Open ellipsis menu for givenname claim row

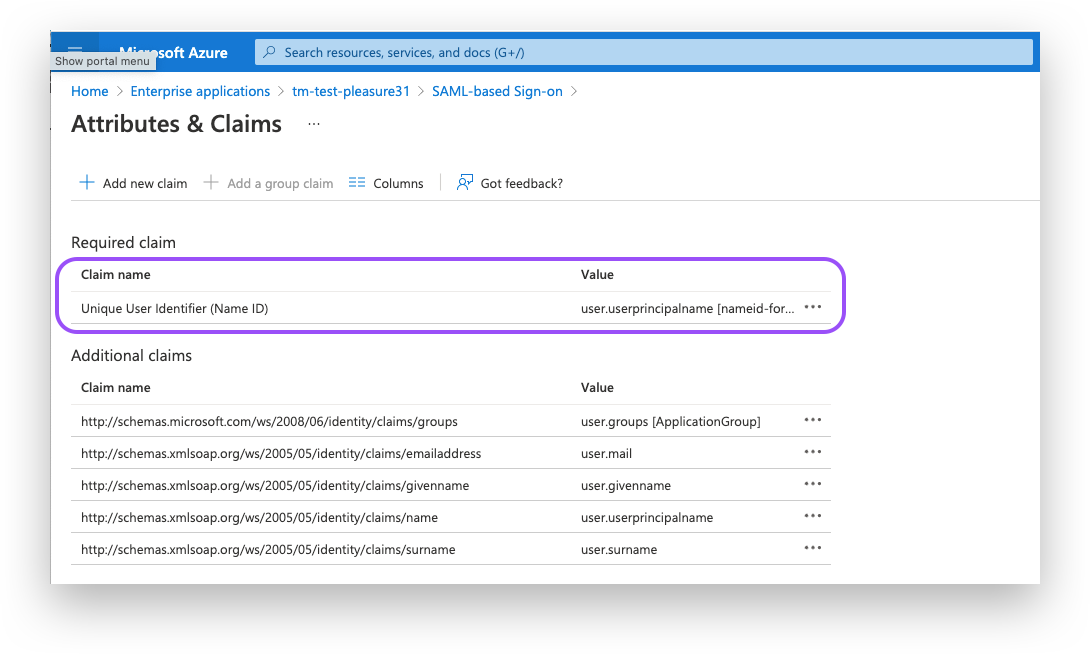tap(812, 484)
